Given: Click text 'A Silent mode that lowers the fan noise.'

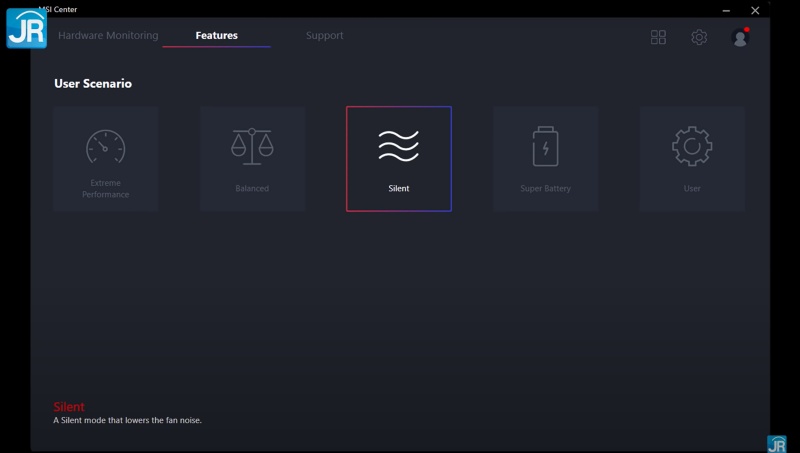Looking at the screenshot, I should coord(128,420).
